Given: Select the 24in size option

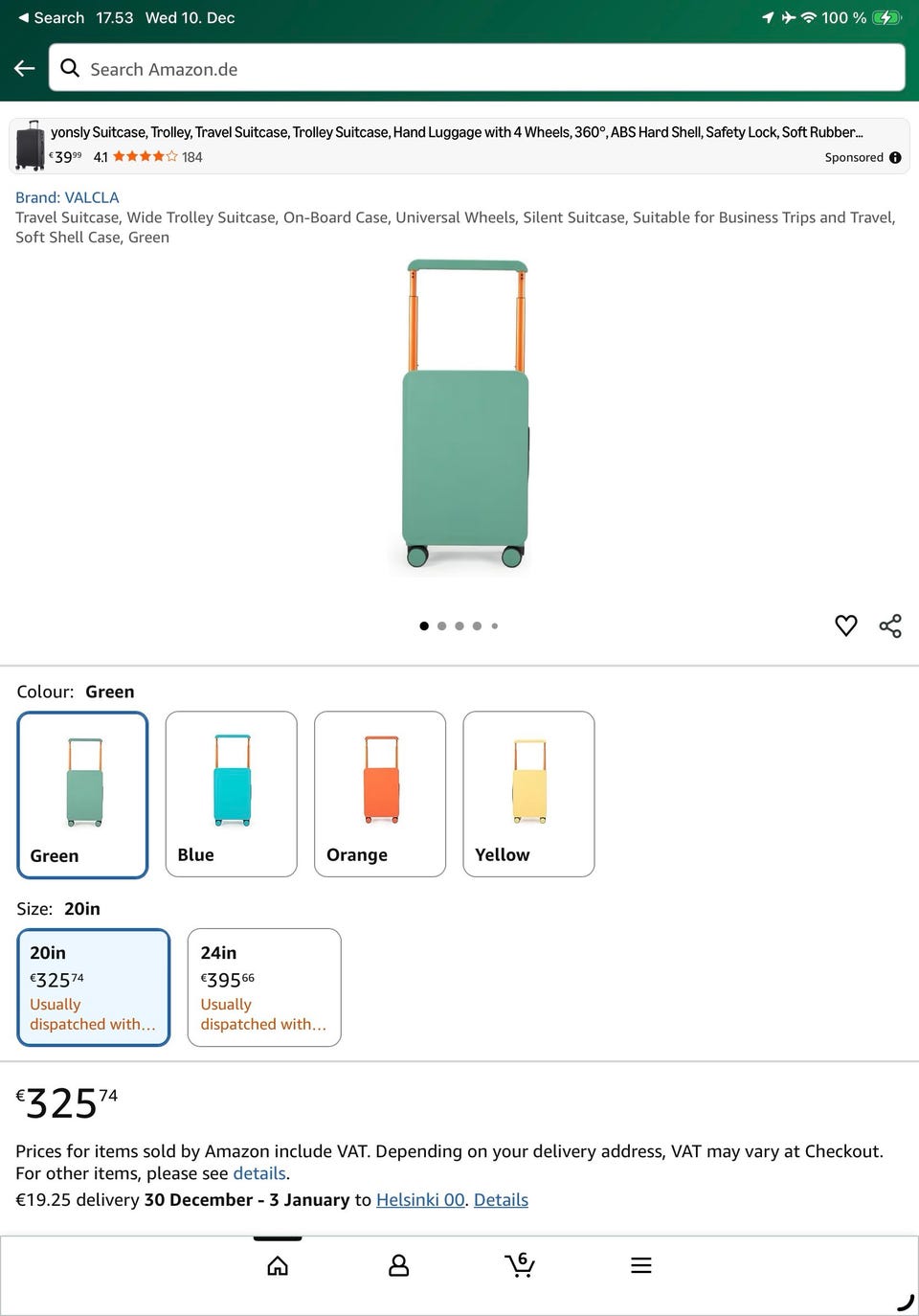Looking at the screenshot, I should tap(264, 987).
